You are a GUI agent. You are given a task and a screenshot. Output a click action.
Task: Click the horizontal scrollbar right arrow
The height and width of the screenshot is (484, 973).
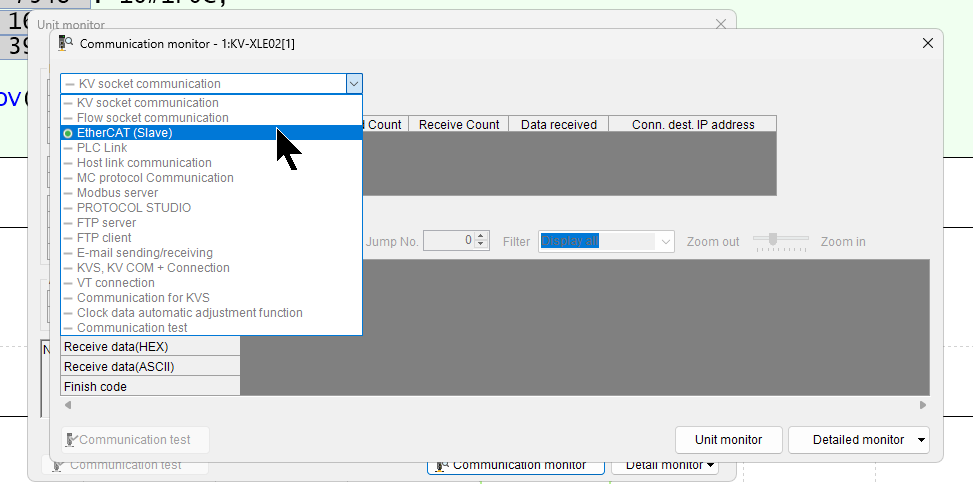923,405
